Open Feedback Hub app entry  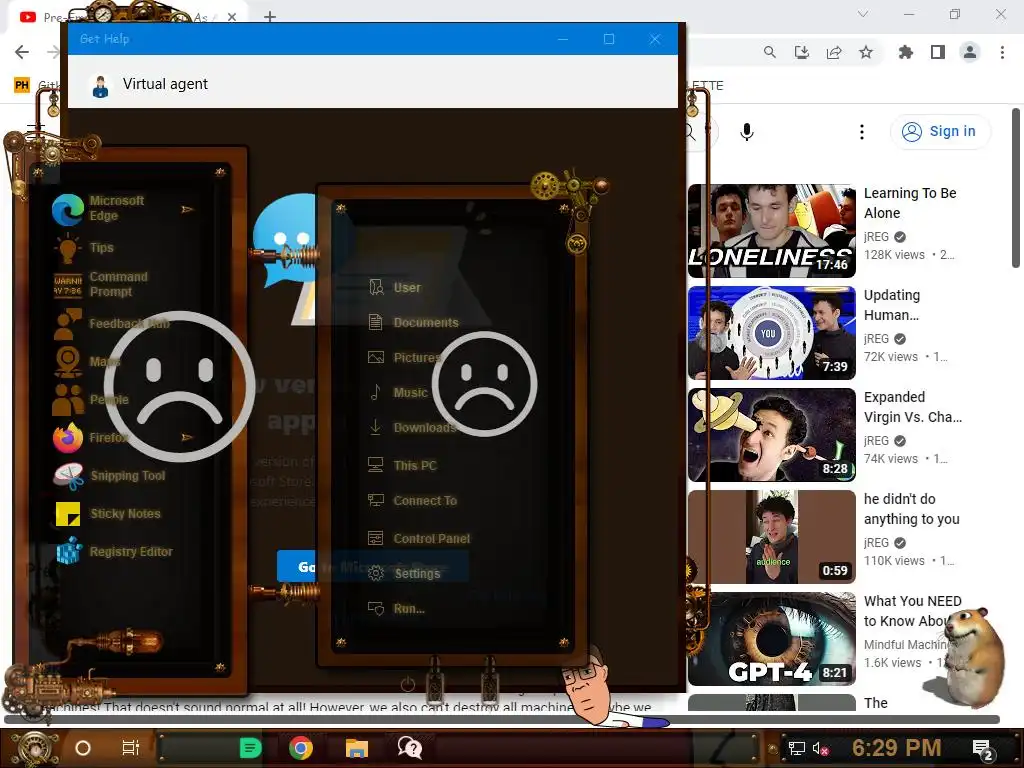point(111,323)
